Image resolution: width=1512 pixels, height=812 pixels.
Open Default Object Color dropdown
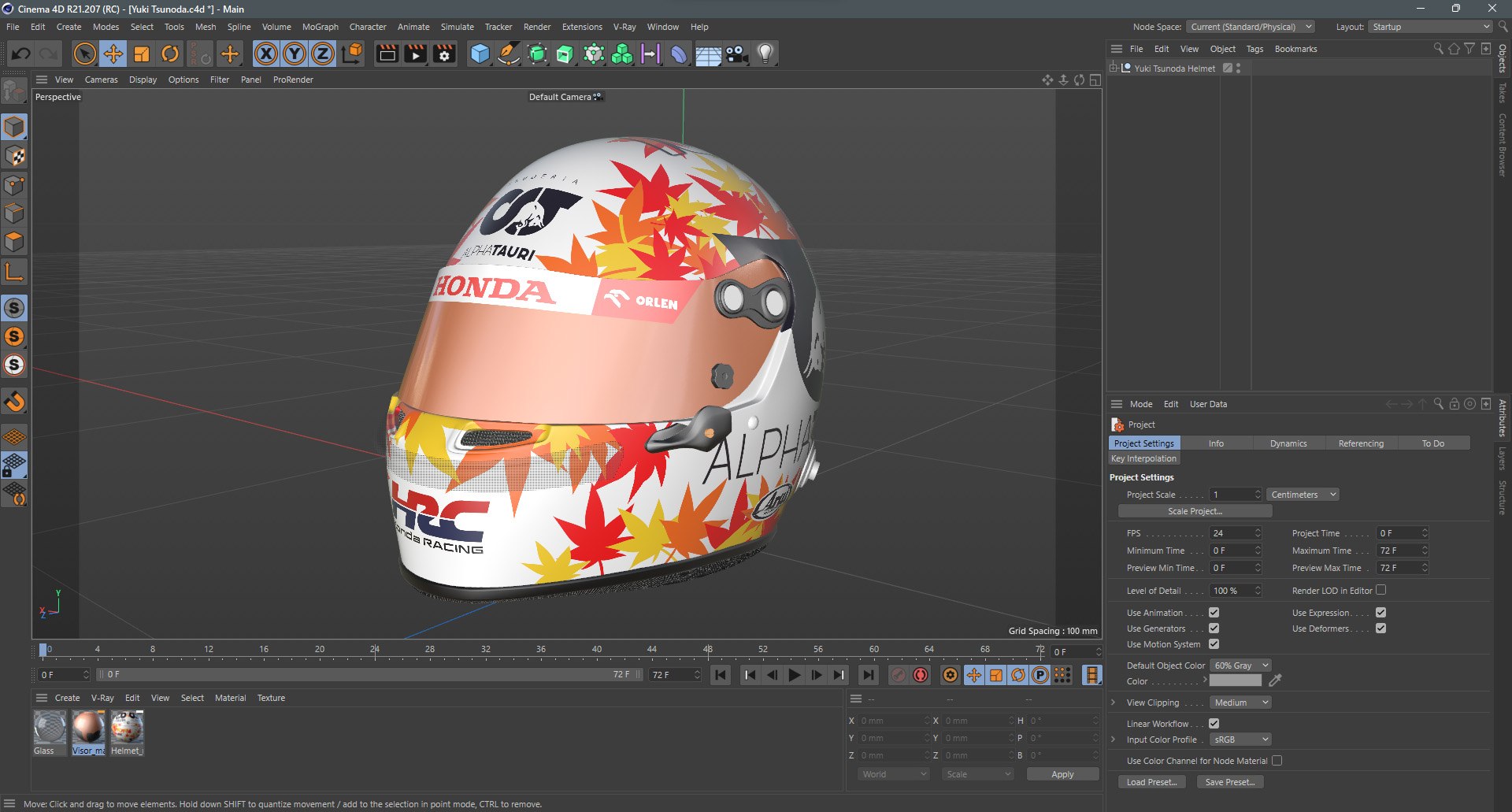click(x=1240, y=666)
